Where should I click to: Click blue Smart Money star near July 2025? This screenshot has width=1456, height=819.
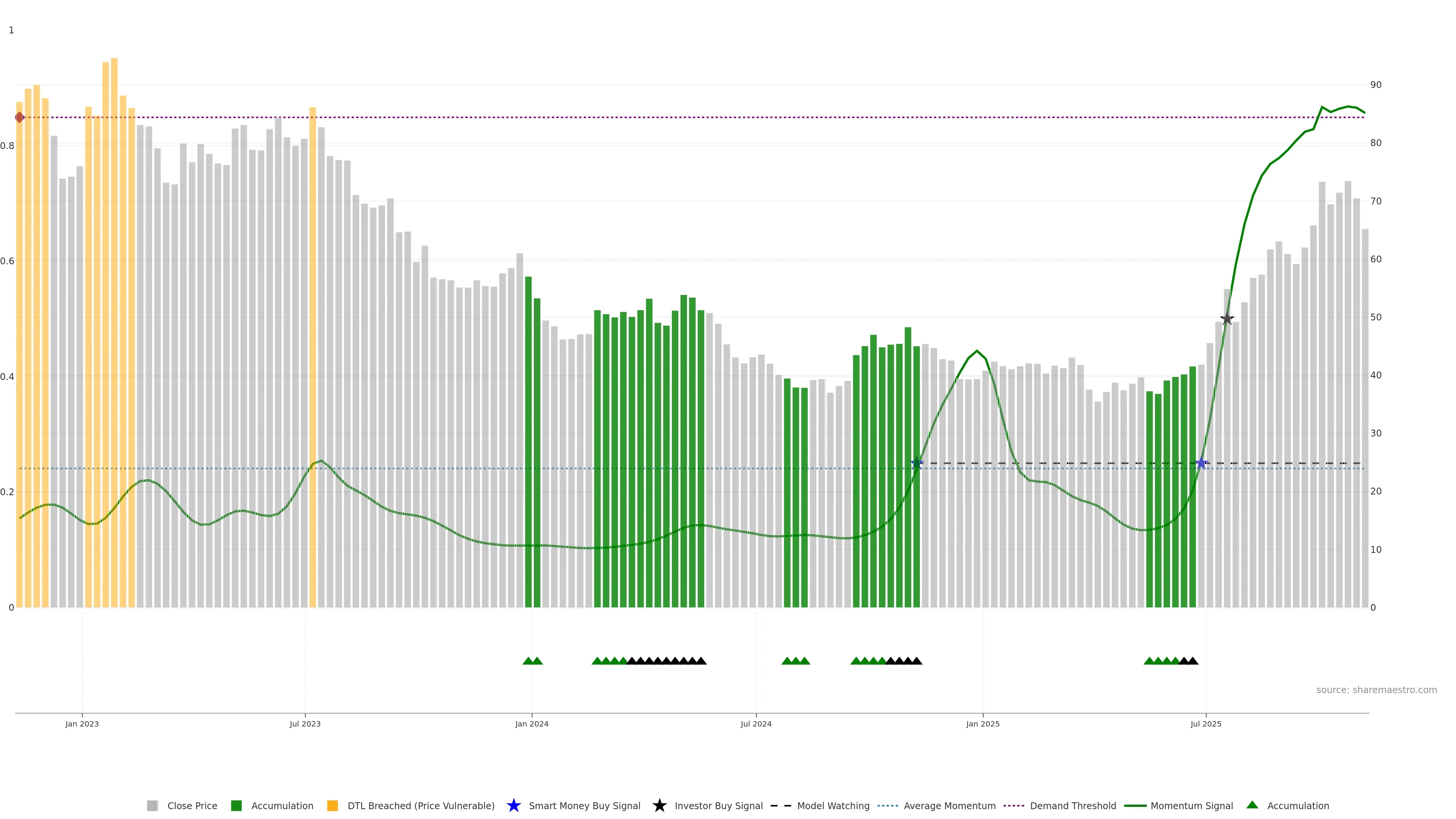[1202, 463]
